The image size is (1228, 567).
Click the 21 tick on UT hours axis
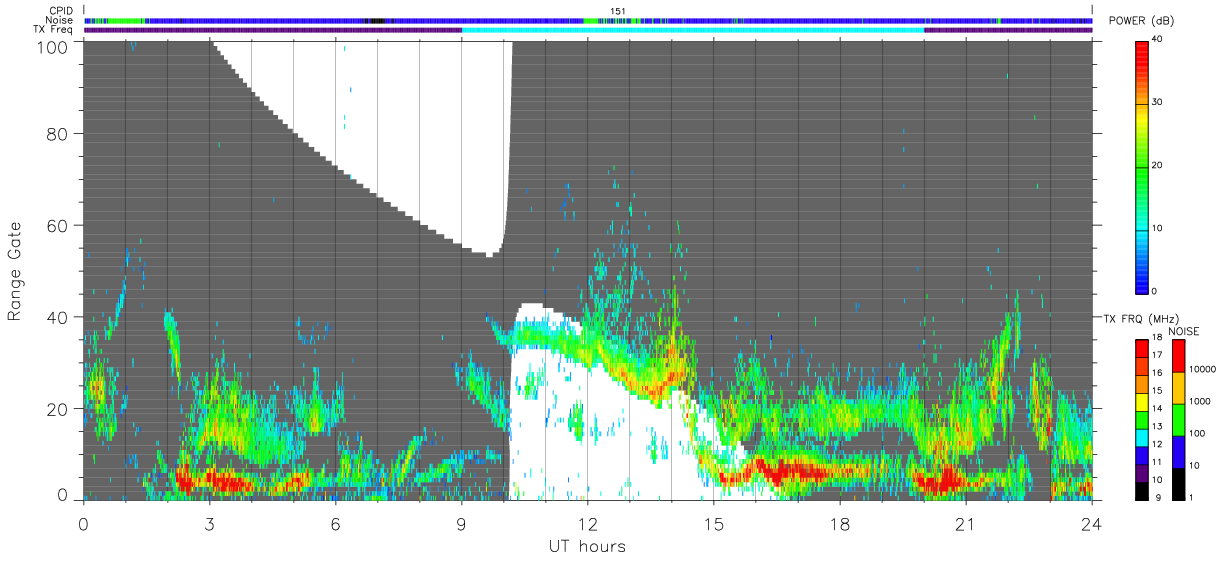coord(966,523)
